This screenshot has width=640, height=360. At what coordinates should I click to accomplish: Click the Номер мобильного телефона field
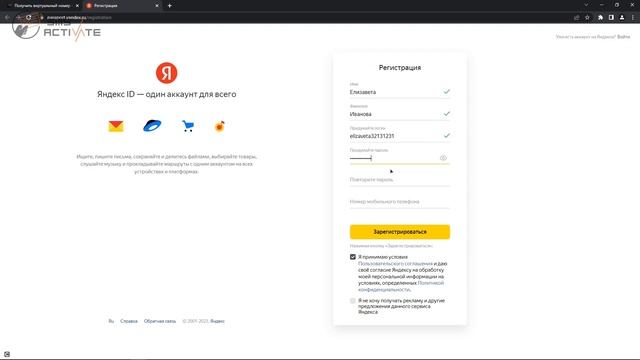click(x=400, y=202)
